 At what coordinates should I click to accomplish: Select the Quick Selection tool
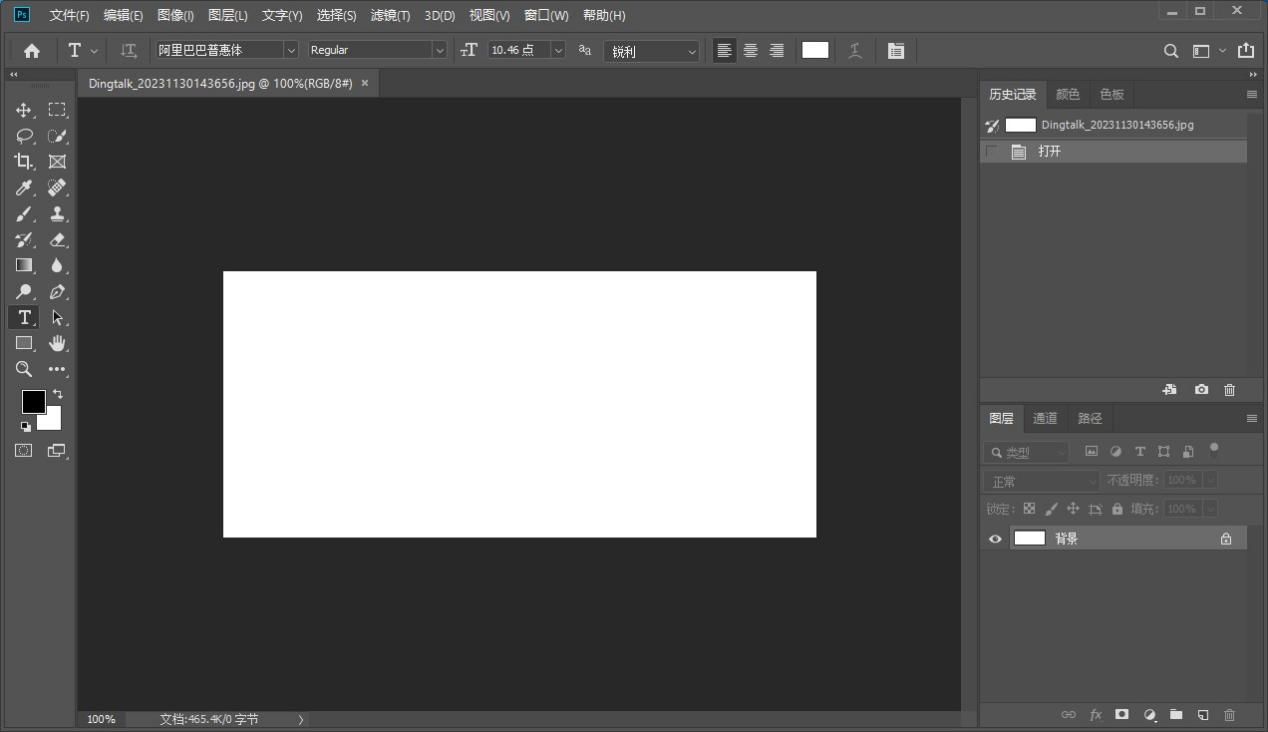coord(57,136)
